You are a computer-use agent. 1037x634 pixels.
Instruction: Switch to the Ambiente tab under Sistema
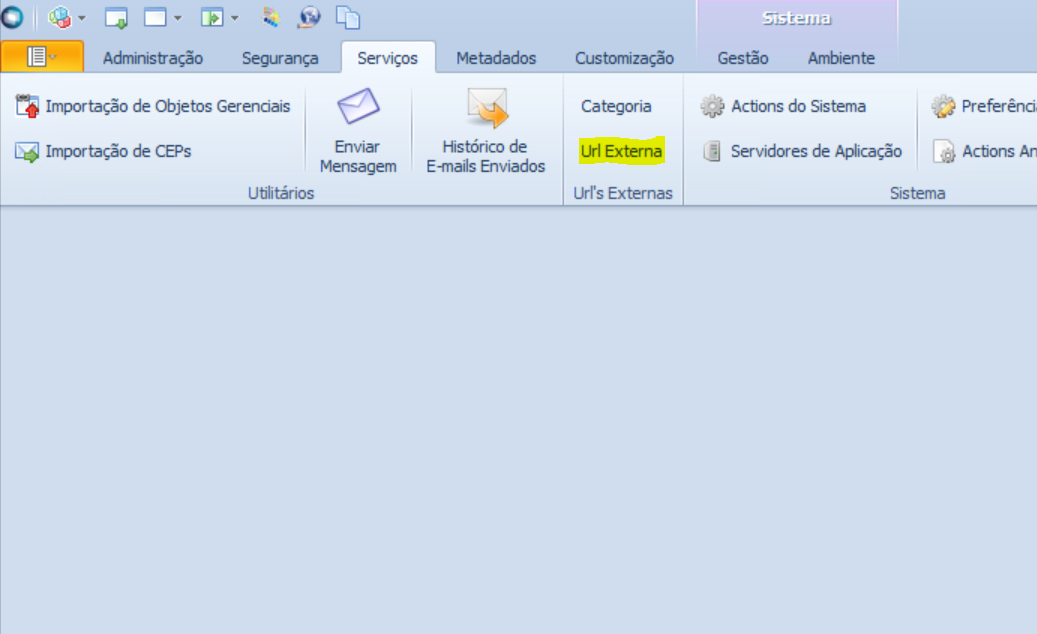click(841, 58)
